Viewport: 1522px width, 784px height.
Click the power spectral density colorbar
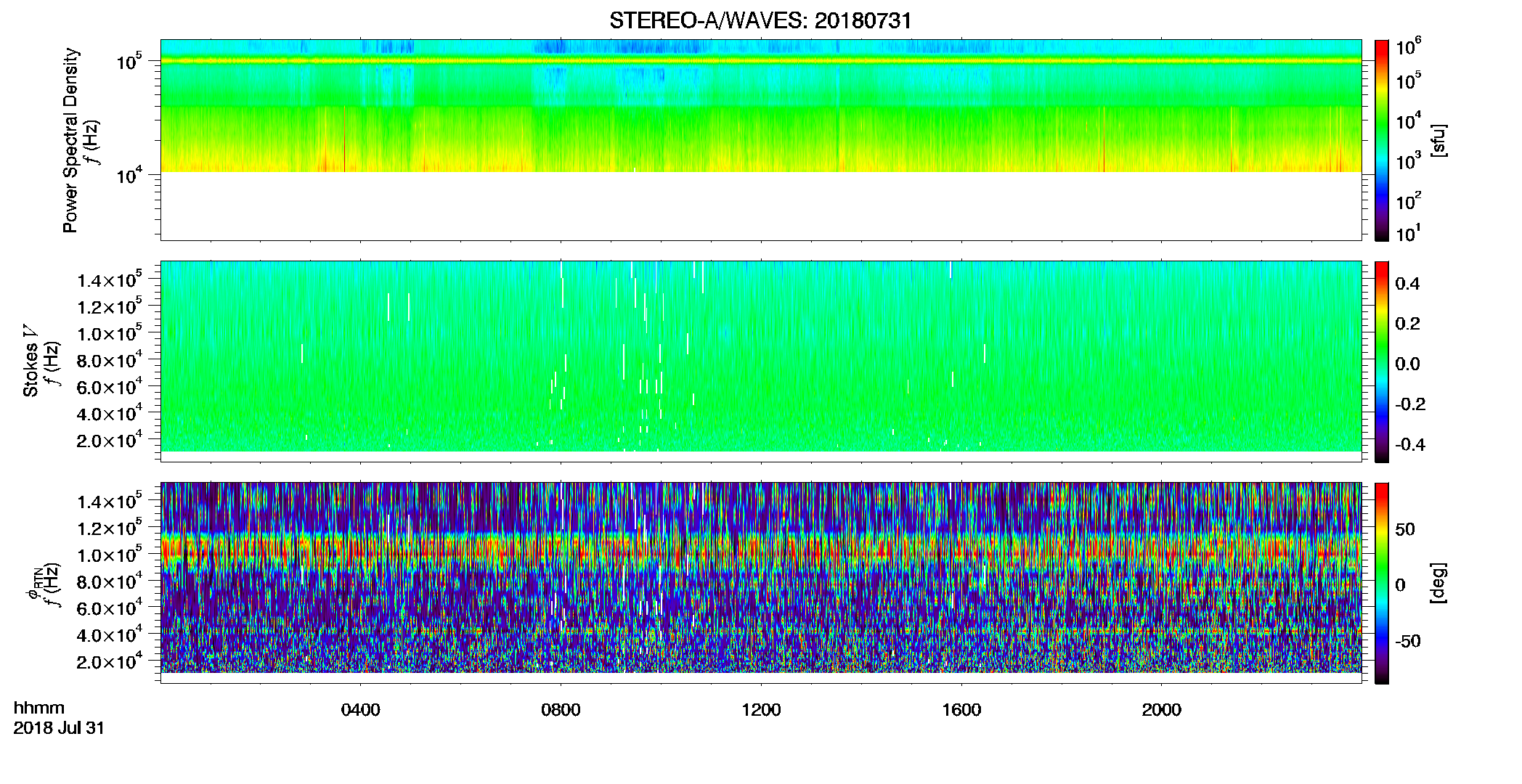pyautogui.click(x=1382, y=140)
